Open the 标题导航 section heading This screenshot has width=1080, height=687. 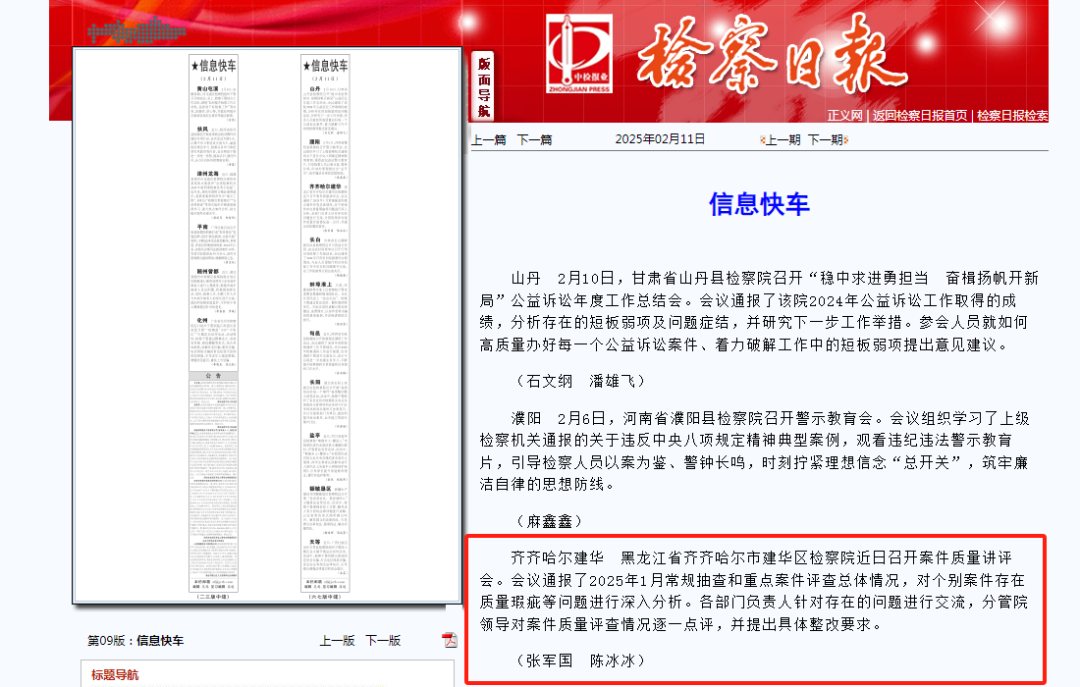tap(115, 675)
